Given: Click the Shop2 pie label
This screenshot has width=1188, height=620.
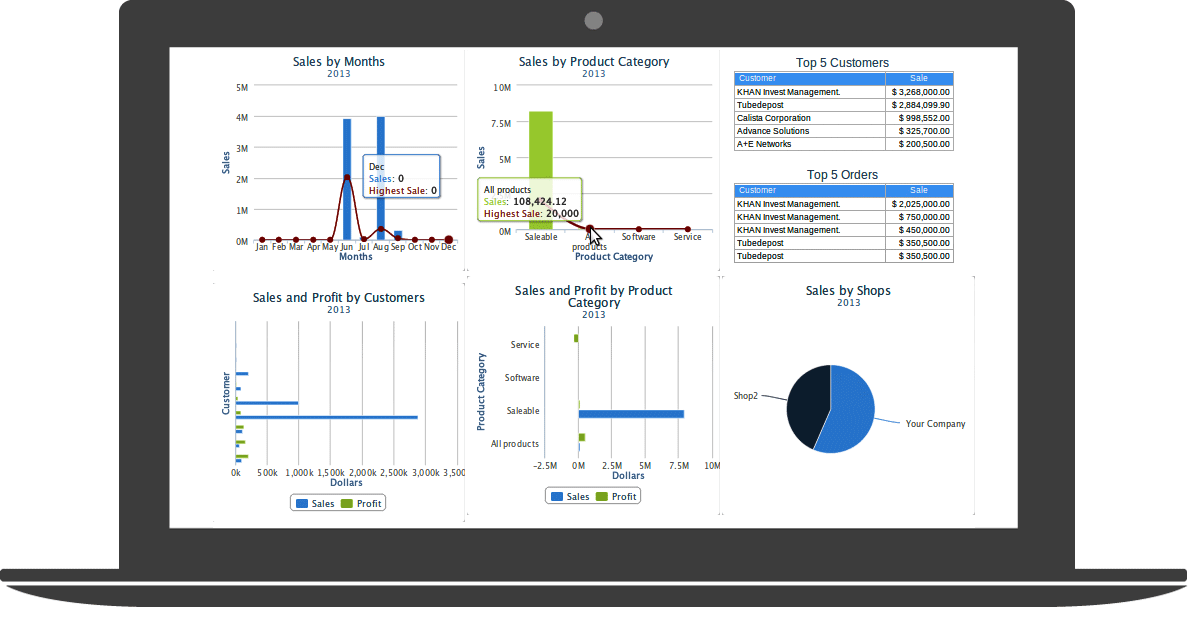Looking at the screenshot, I should tap(746, 396).
